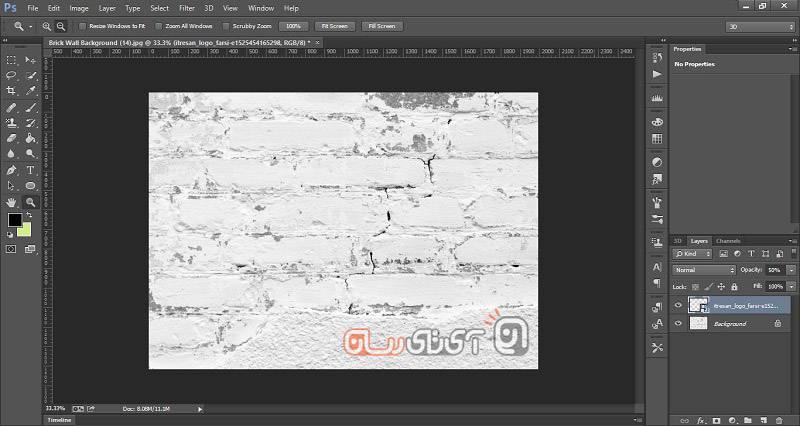Switch to the Channels tab
Screen dimensions: 800x426
pos(728,241)
